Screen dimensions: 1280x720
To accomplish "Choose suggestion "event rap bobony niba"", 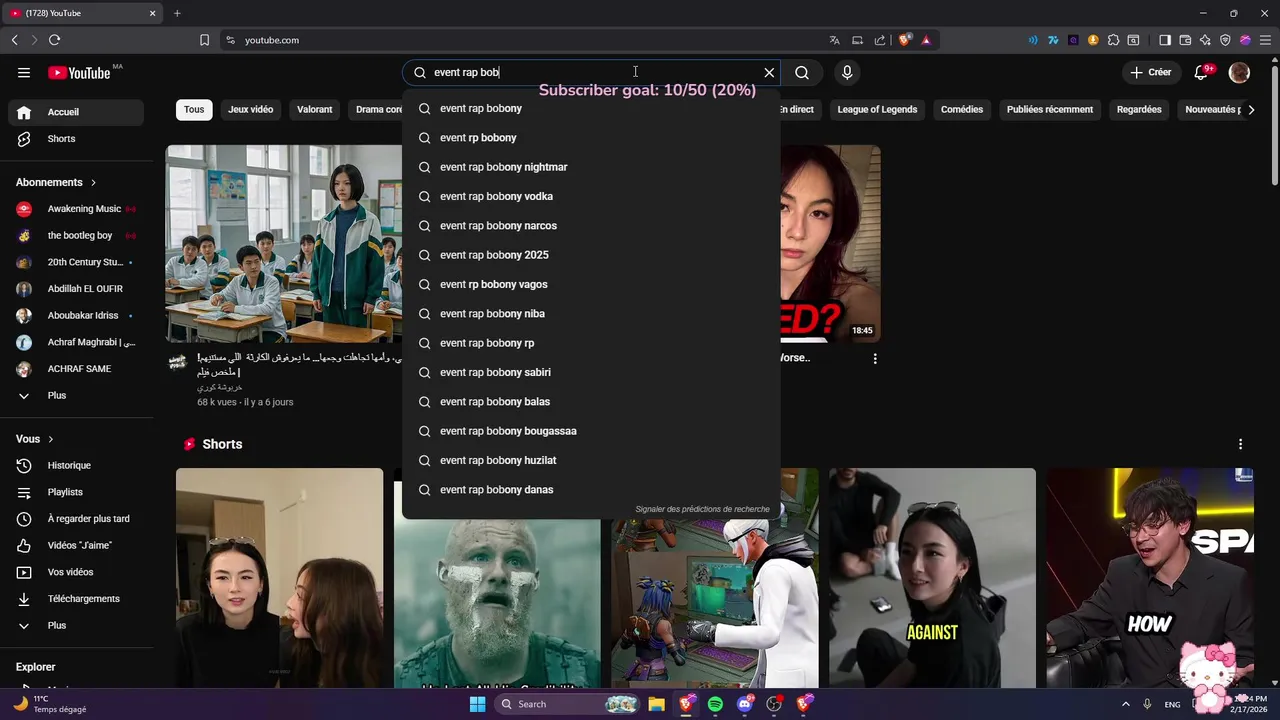I will pos(591,313).
